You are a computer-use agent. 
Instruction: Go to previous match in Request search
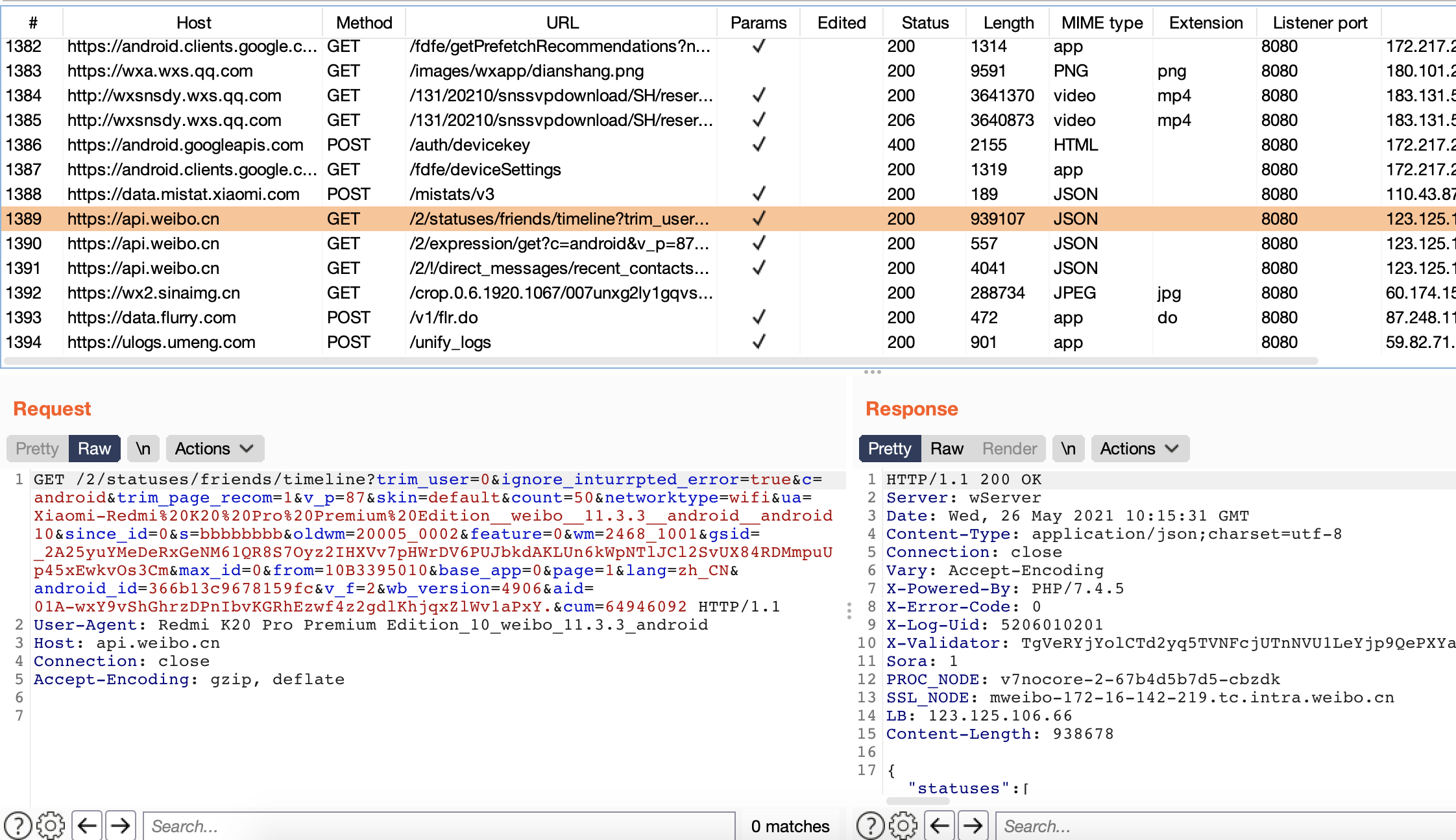pyautogui.click(x=88, y=826)
